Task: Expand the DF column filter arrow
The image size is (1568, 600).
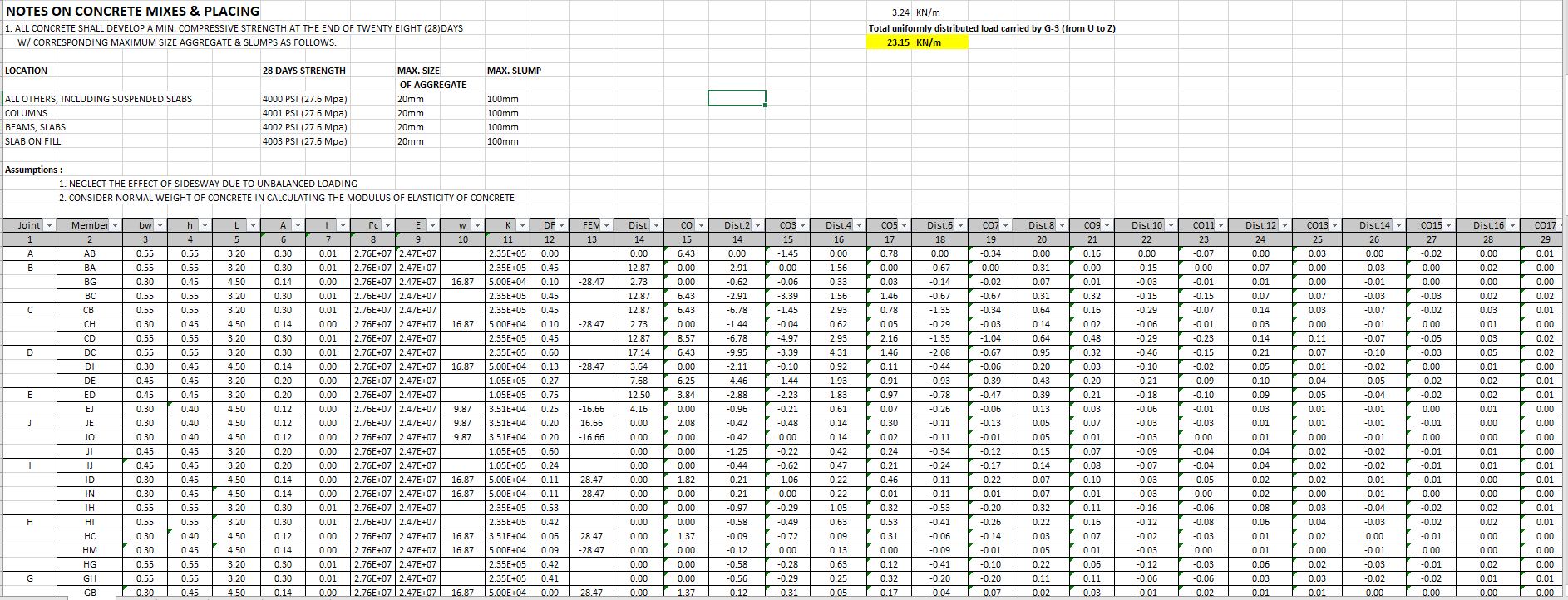Action: tap(562, 225)
